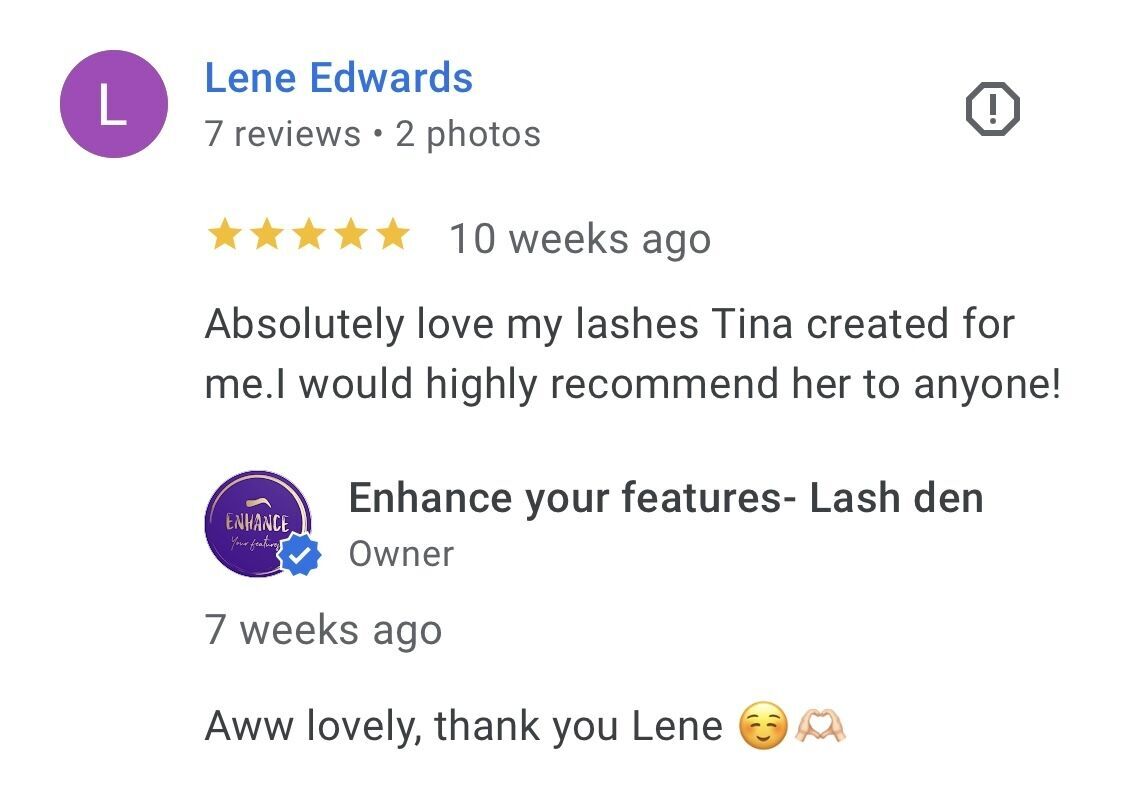
Task: Click the "7 reviews" count text
Action: pos(282,134)
